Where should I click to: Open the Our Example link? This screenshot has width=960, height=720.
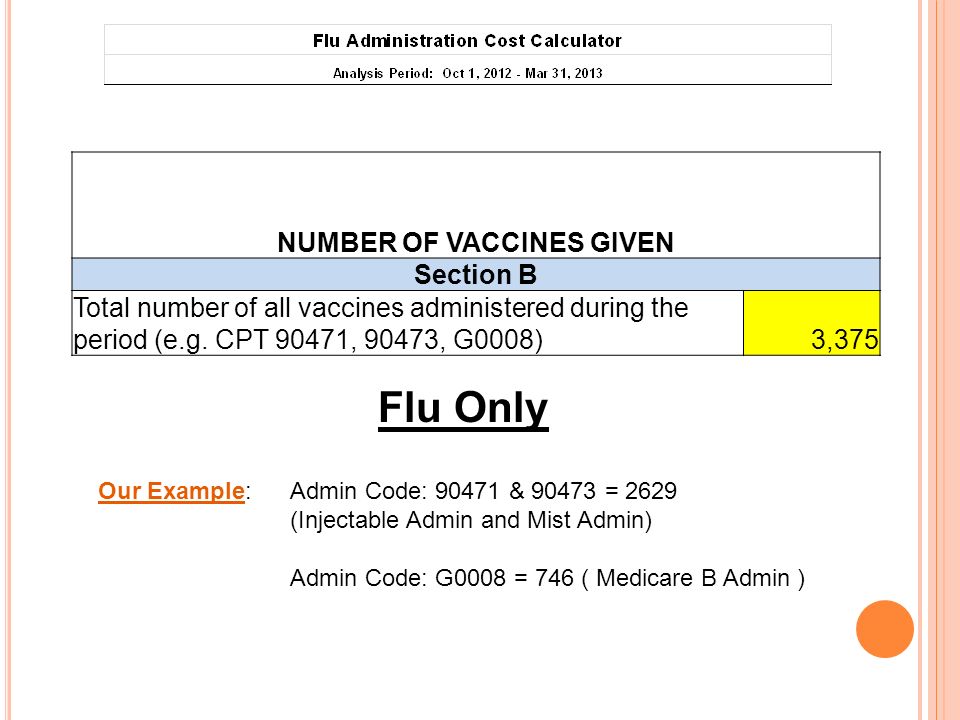171,491
